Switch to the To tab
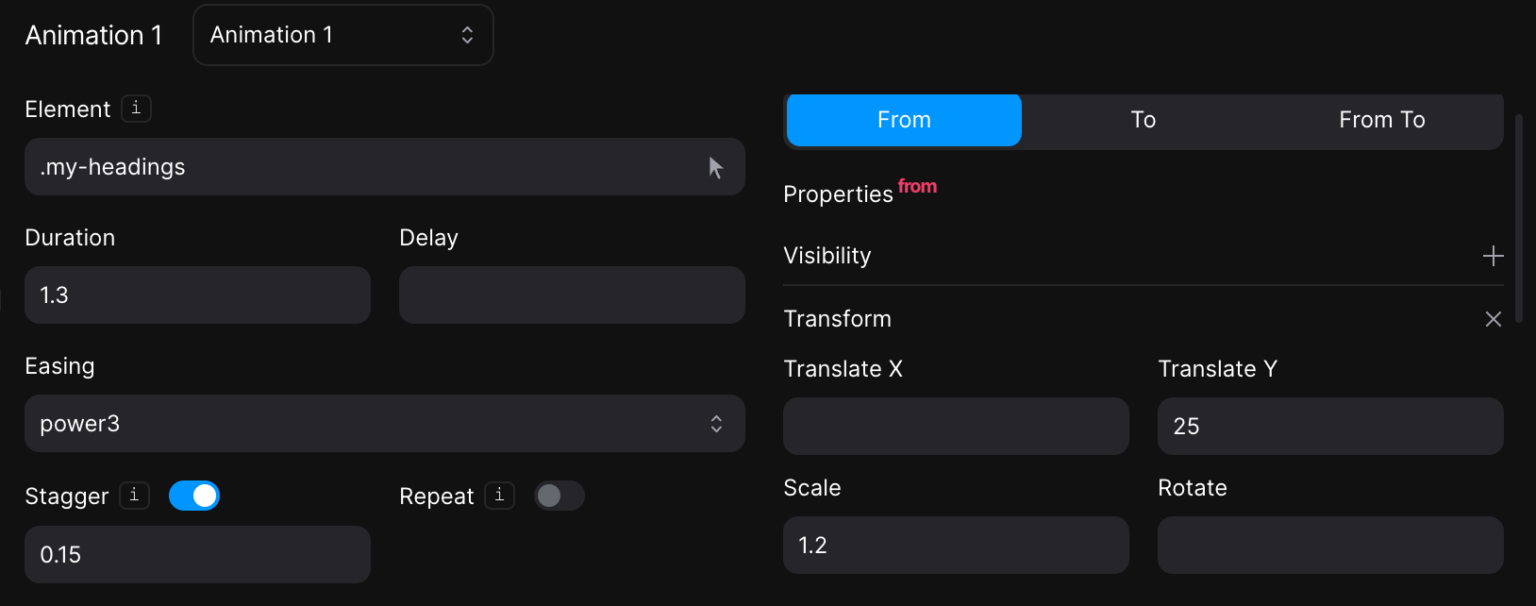Viewport: 1536px width, 606px height. pyautogui.click(x=1143, y=120)
